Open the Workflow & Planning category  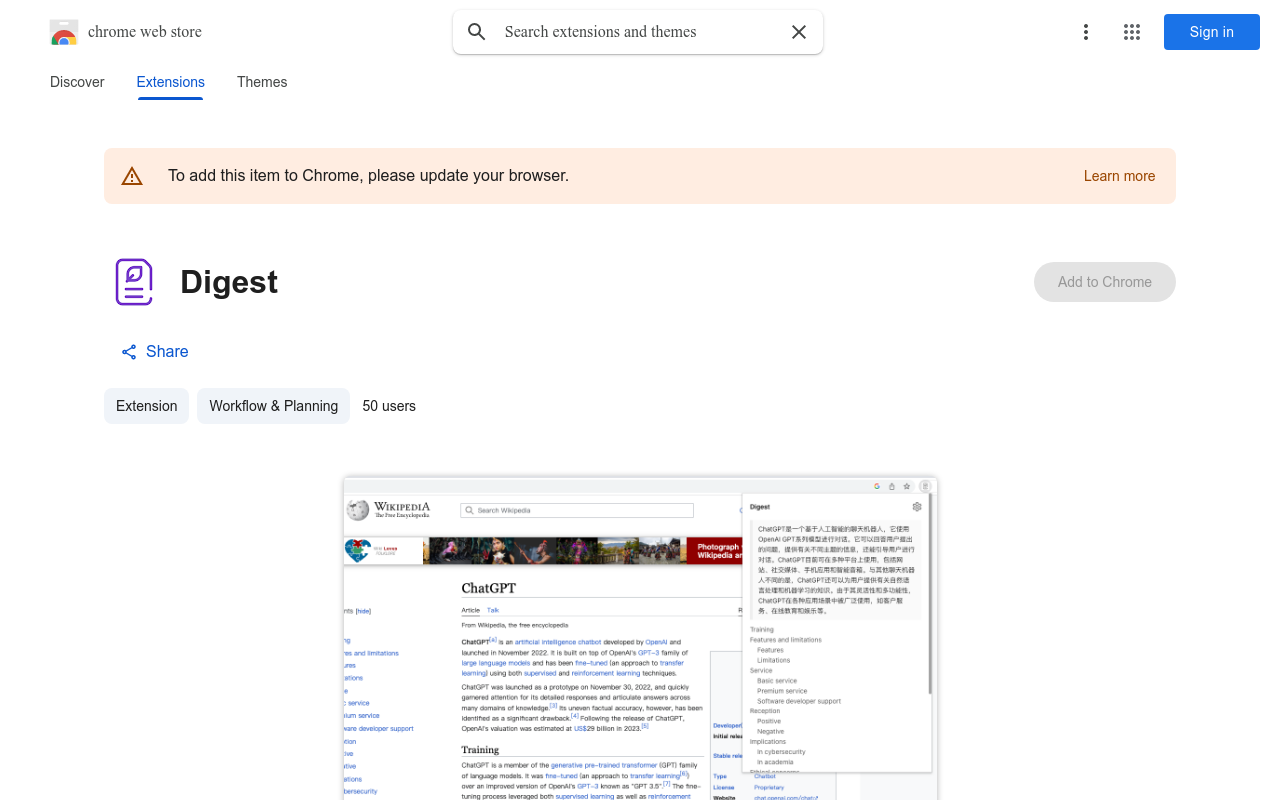[x=273, y=406]
